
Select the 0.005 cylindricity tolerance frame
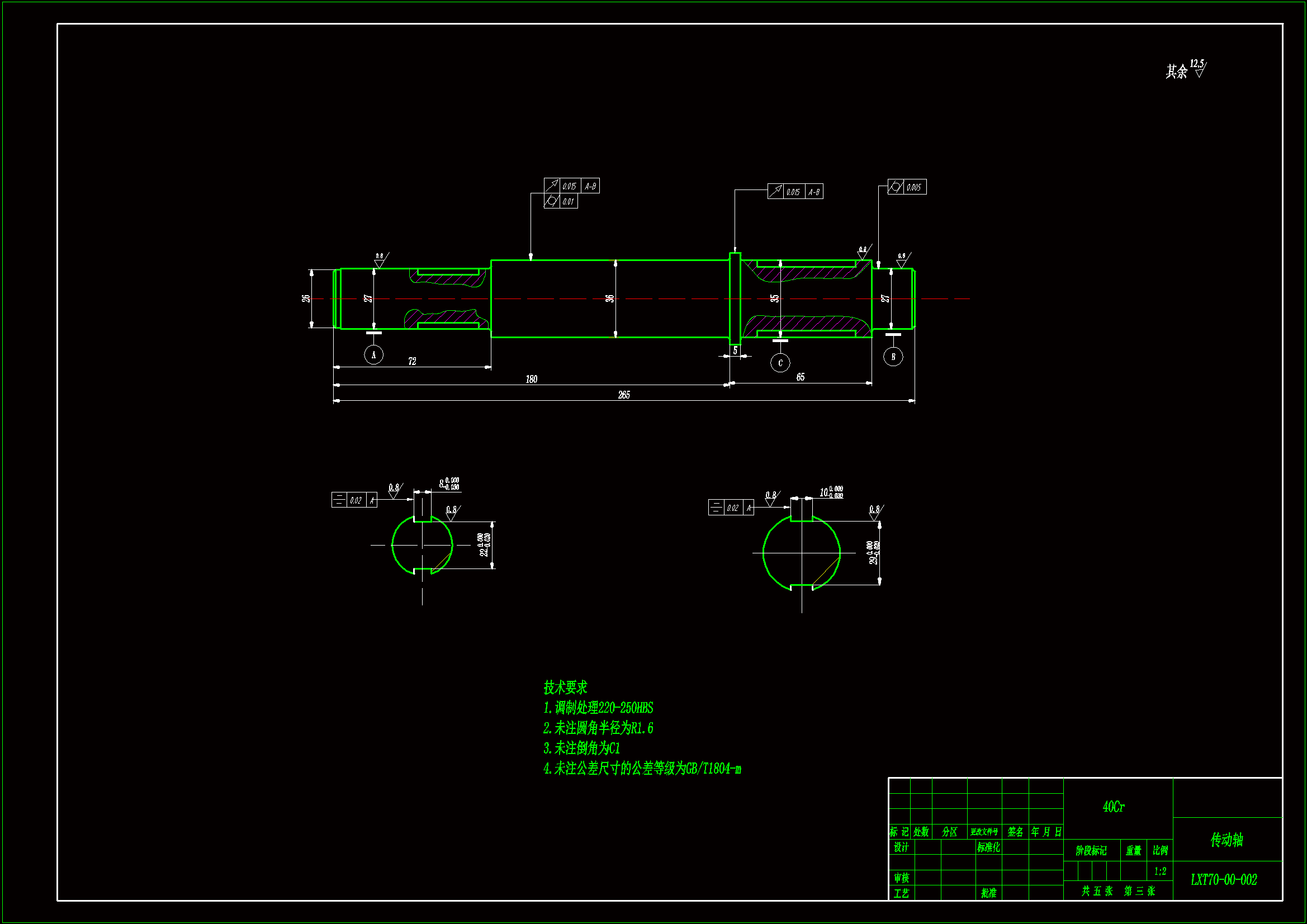[907, 187]
